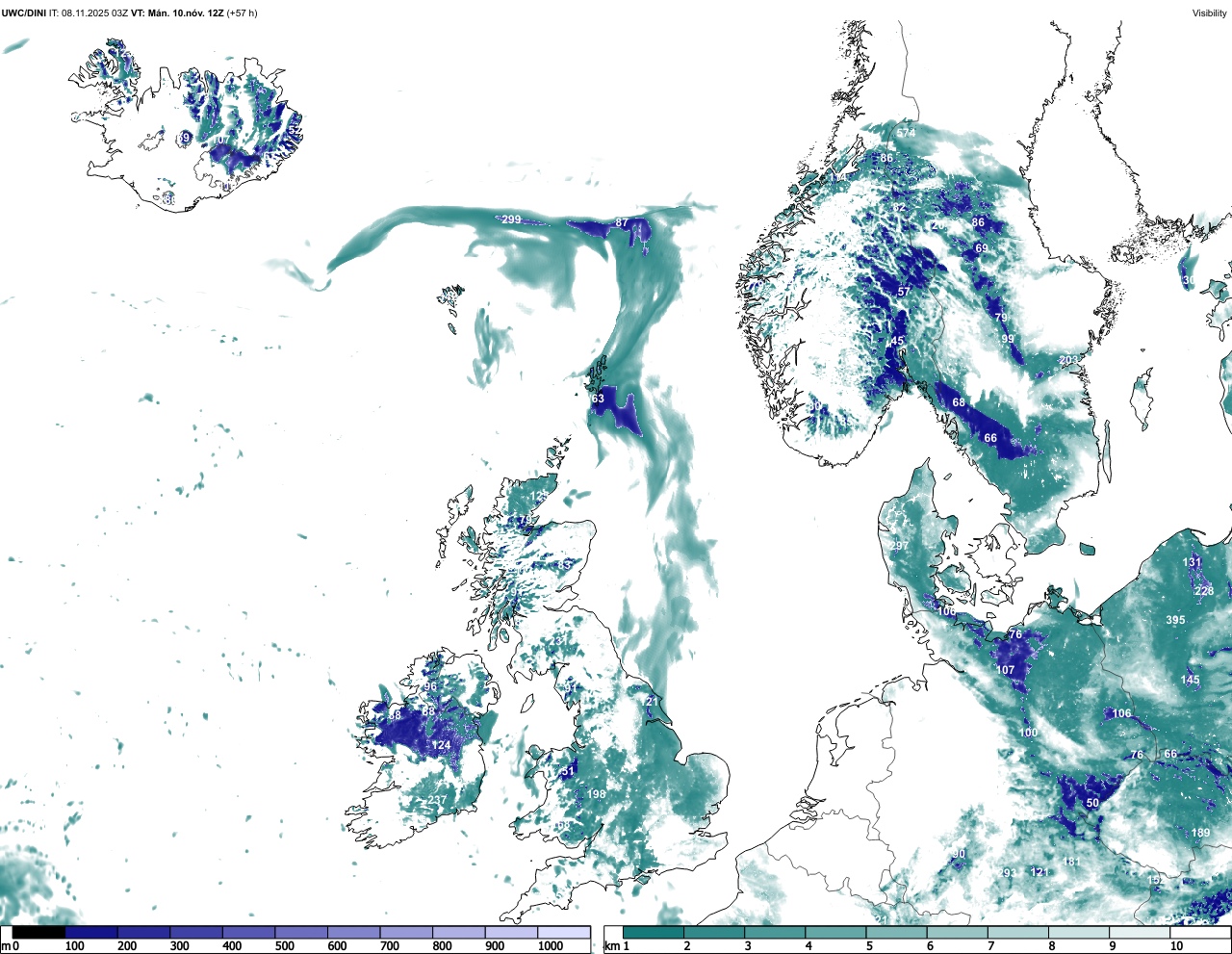
Task: Click the '79' value in central Sweden
Action: 1001,318
